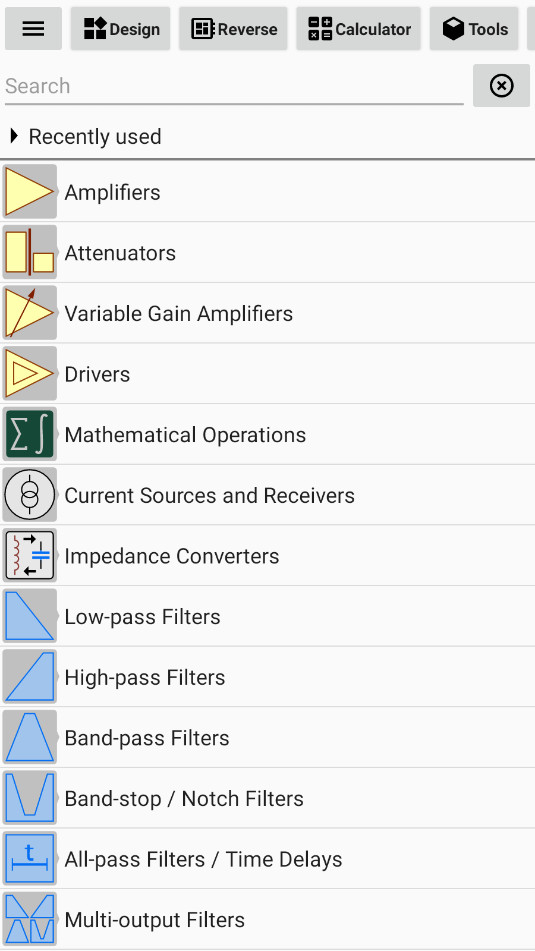Select the Variable Gain Amplifiers icon
The width and height of the screenshot is (535, 951).
[x=30, y=313]
